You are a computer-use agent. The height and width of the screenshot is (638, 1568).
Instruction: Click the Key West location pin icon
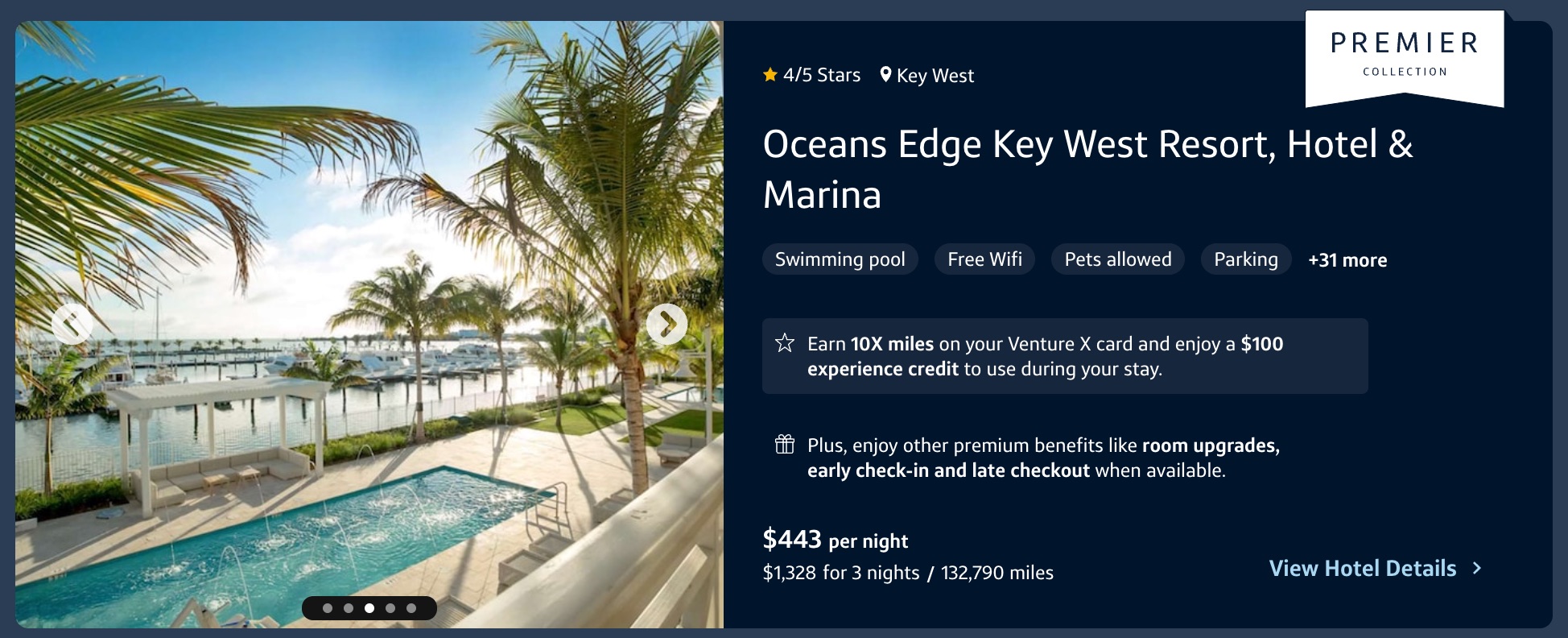(888, 75)
